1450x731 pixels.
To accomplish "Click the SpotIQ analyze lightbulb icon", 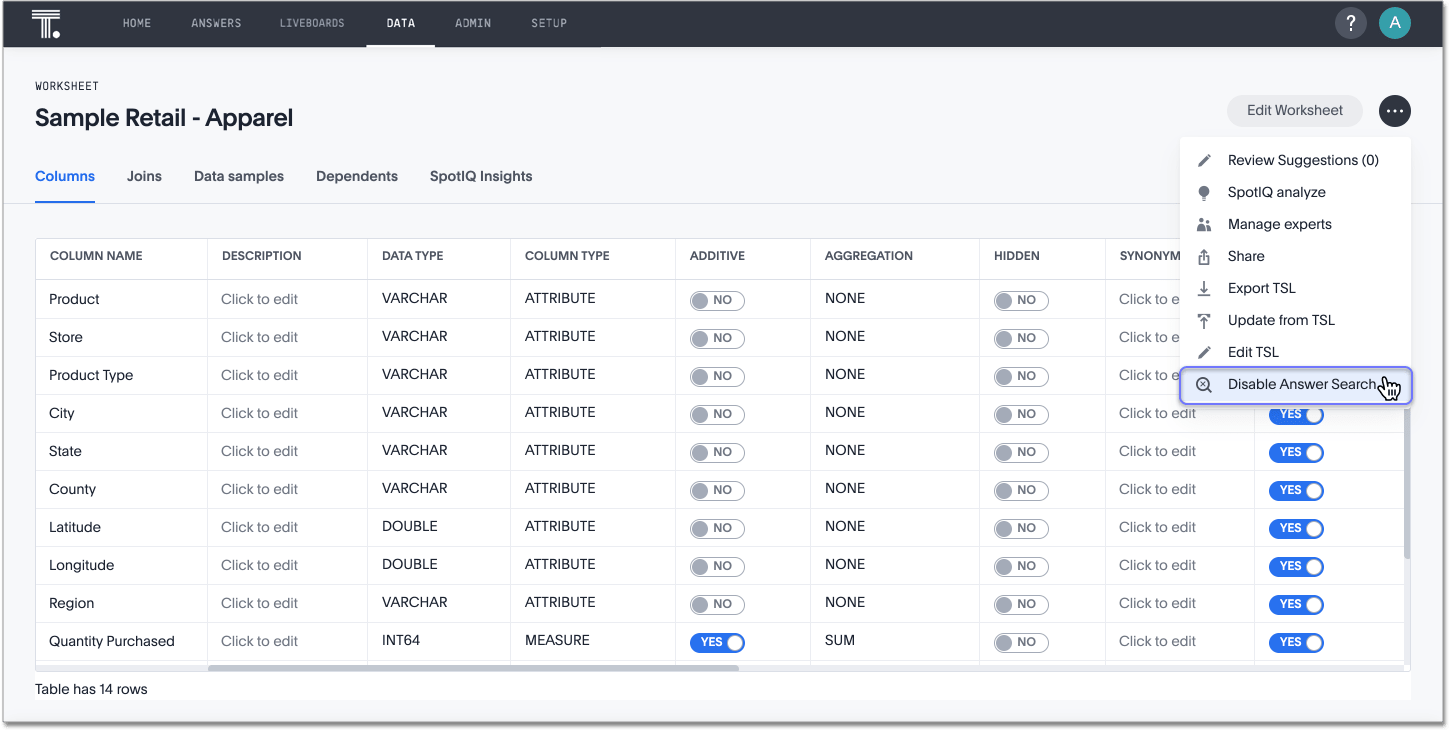I will pyautogui.click(x=1205, y=193).
